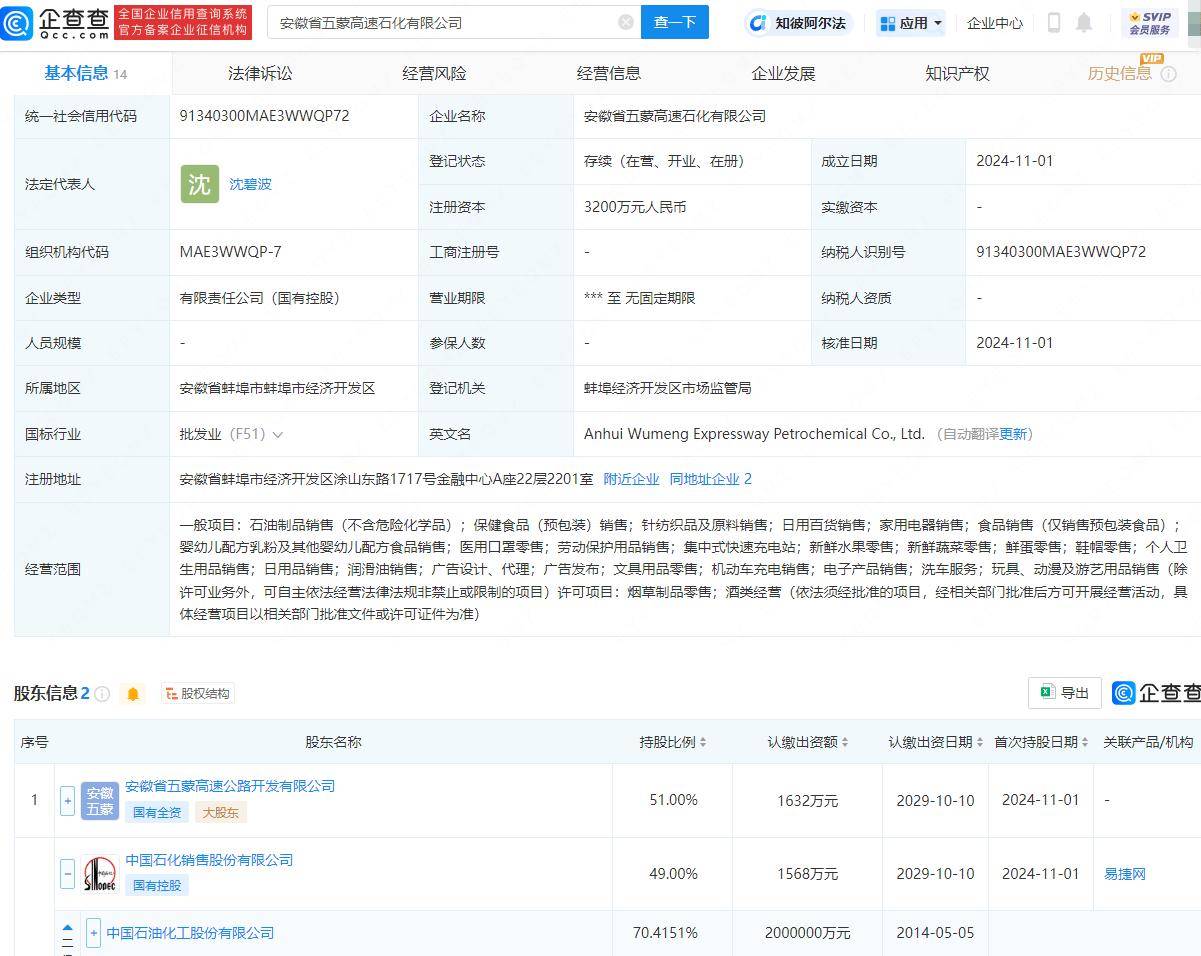Screen dimensions: 1201x956
Task: Open notifications bell in top bar
Action: tap(1084, 22)
